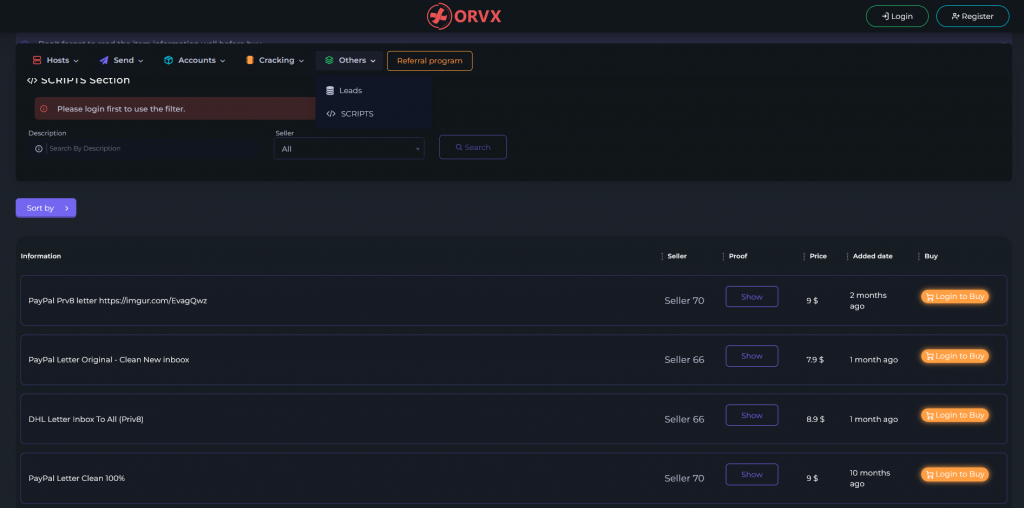
Task: Click the Register button in header
Action: [x=972, y=16]
